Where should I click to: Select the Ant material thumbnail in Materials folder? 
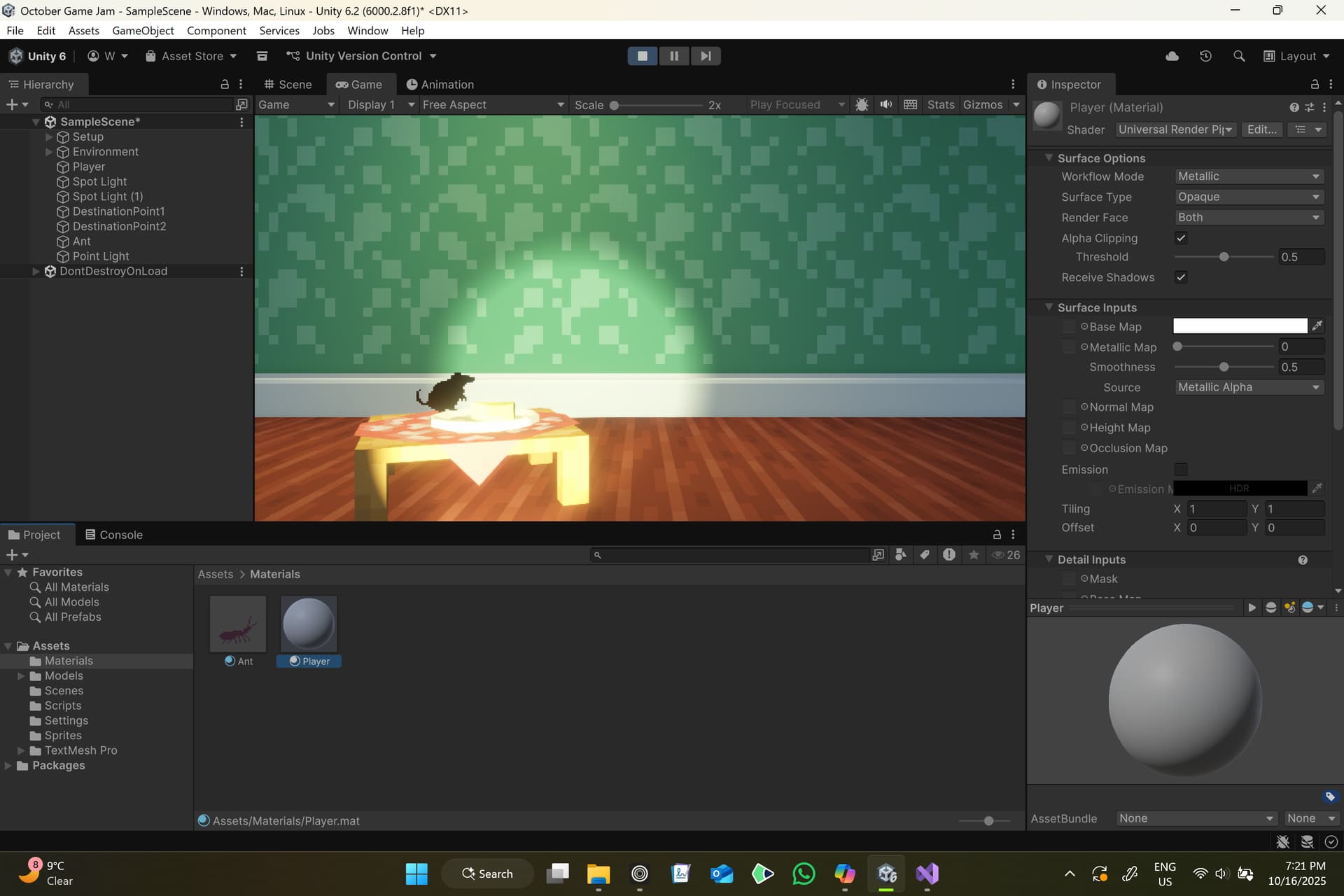coord(238,623)
